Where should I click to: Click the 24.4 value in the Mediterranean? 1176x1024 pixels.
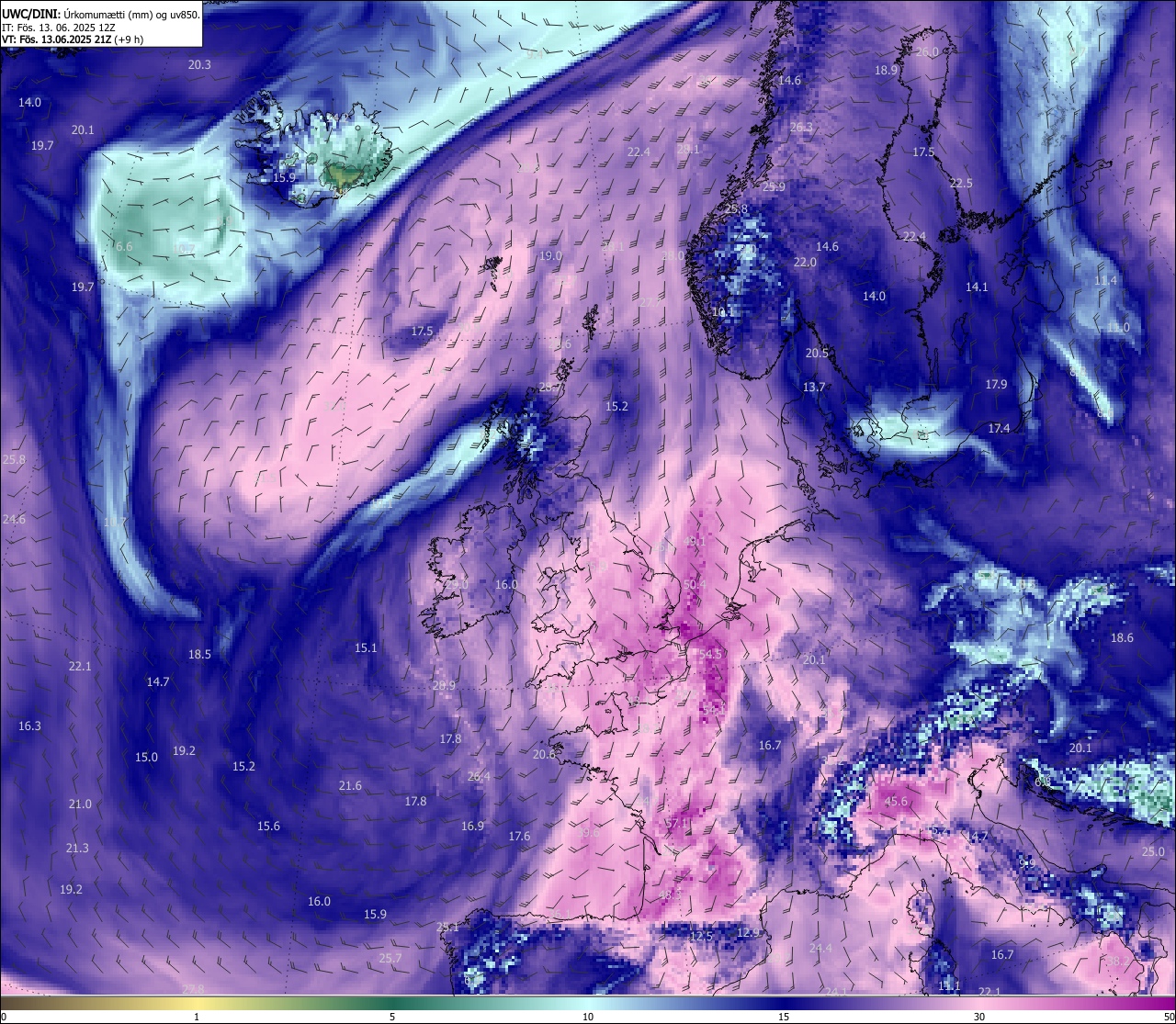(x=820, y=949)
